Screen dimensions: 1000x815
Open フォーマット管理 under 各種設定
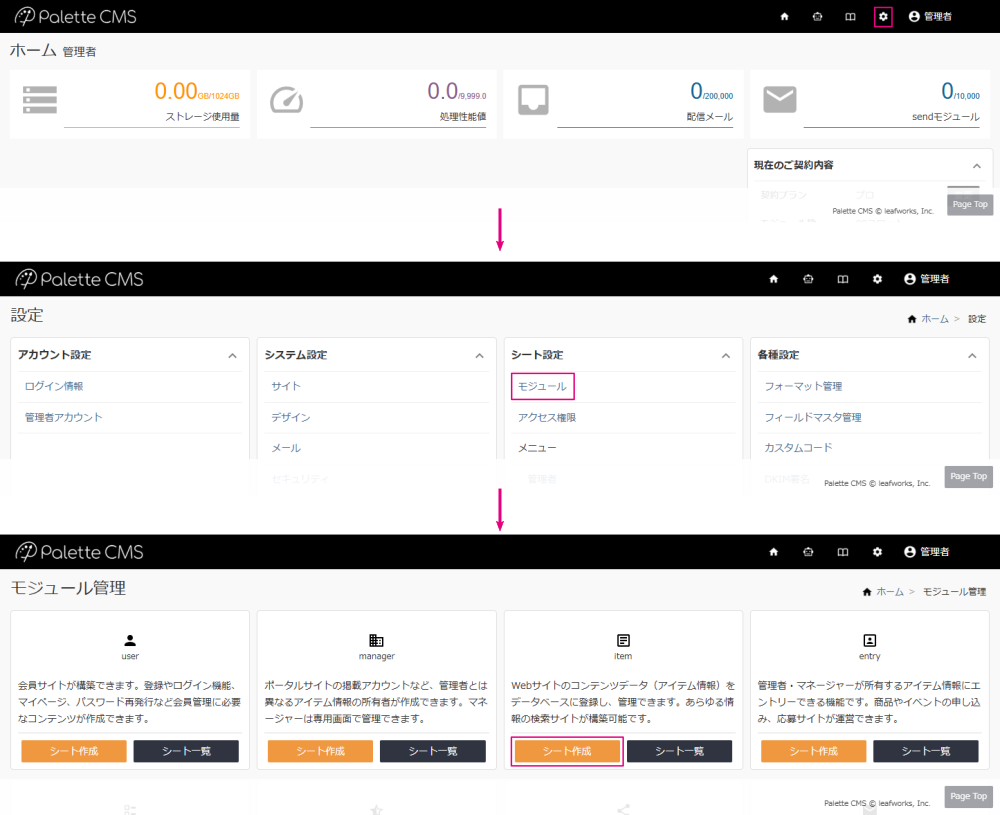coord(803,386)
